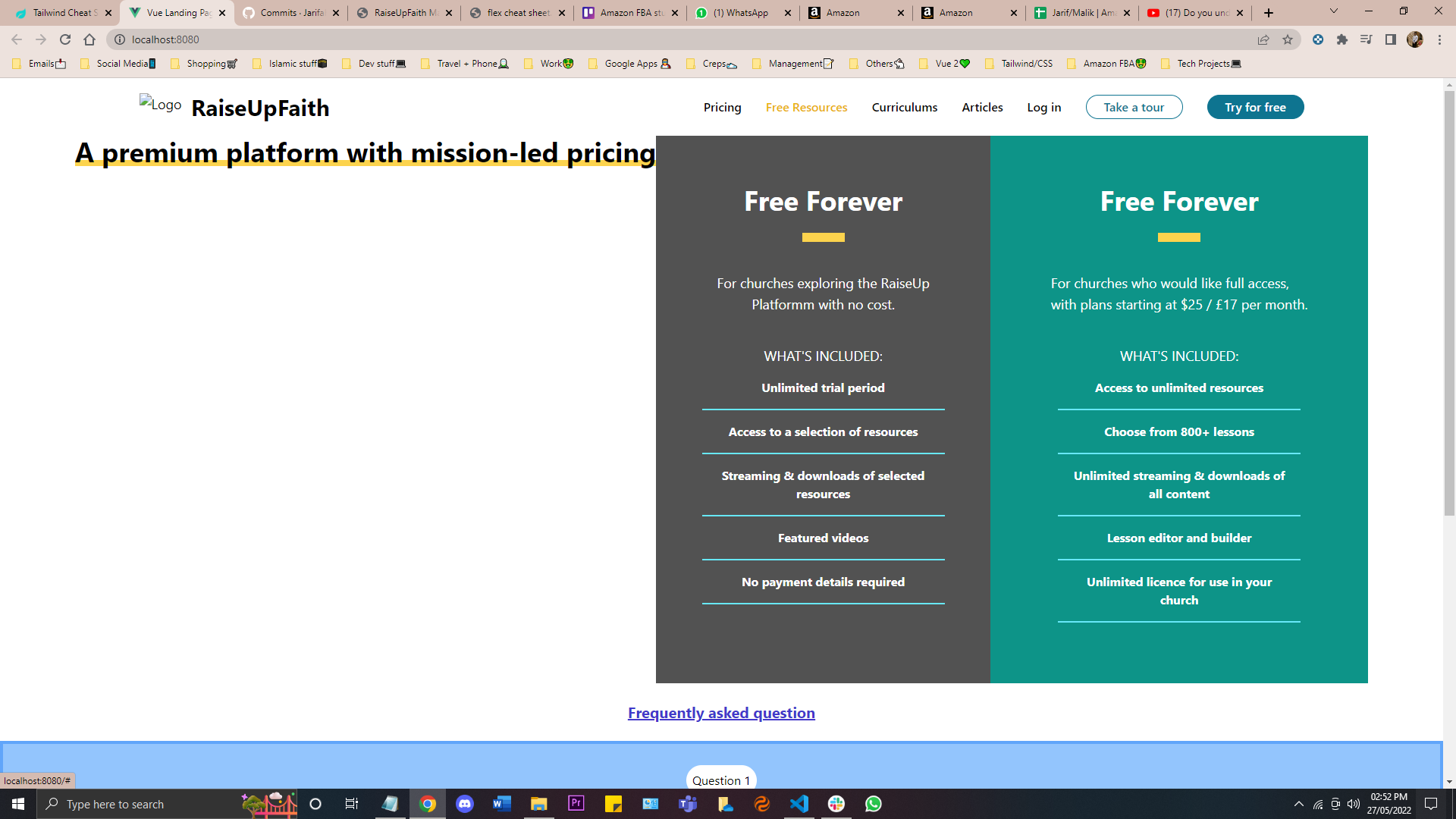Click the Try for free button
Viewport: 1456px width, 819px height.
[1255, 107]
